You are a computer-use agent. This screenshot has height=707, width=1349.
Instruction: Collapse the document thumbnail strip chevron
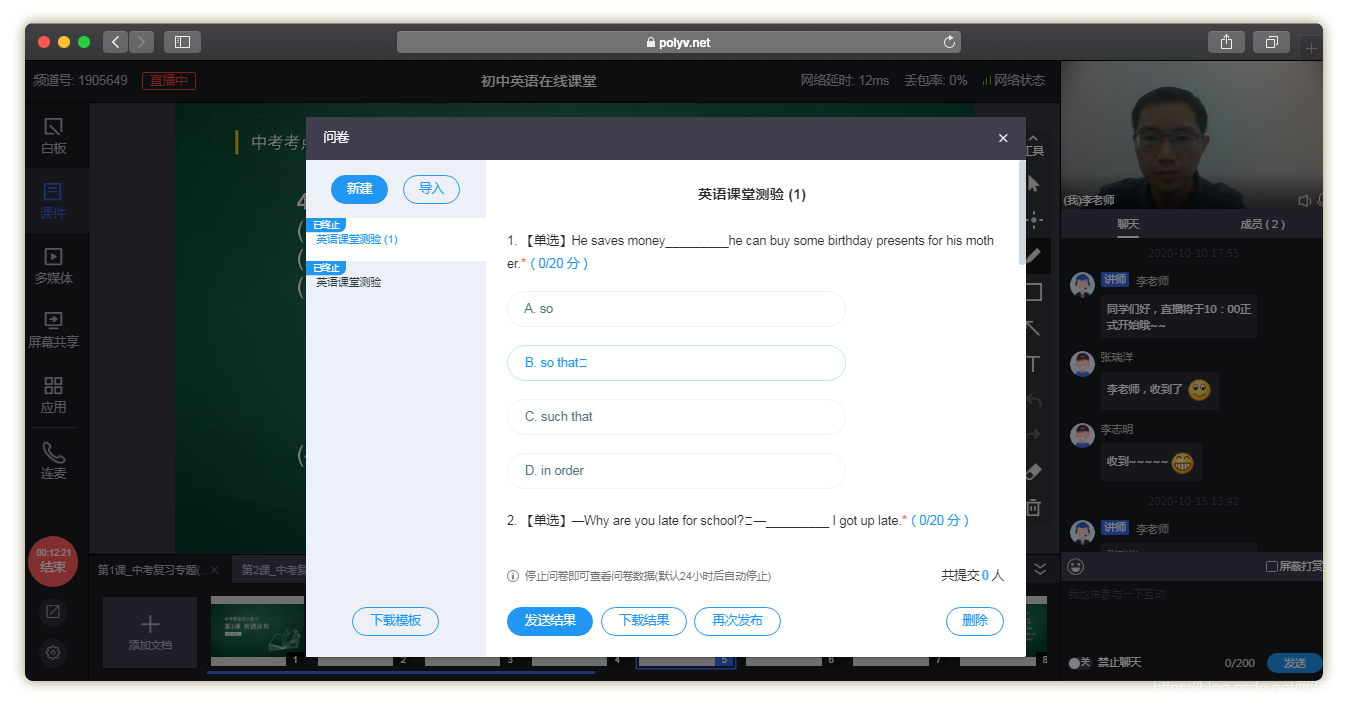pyautogui.click(x=1040, y=569)
